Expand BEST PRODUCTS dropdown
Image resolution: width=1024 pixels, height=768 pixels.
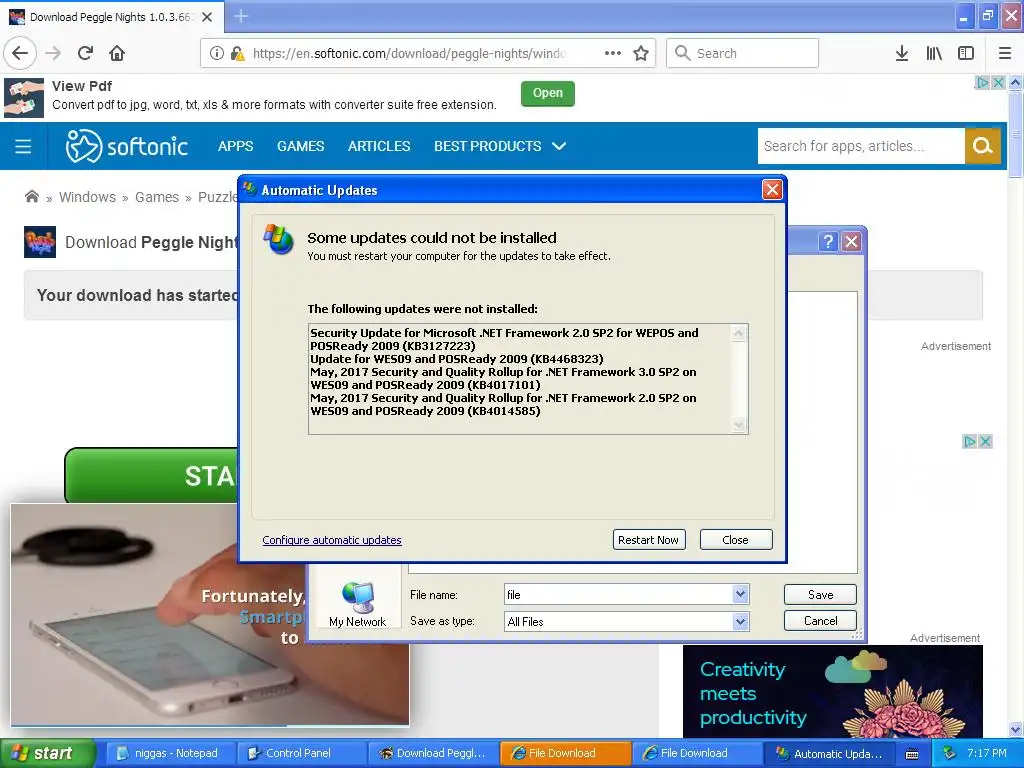pyautogui.click(x=500, y=146)
